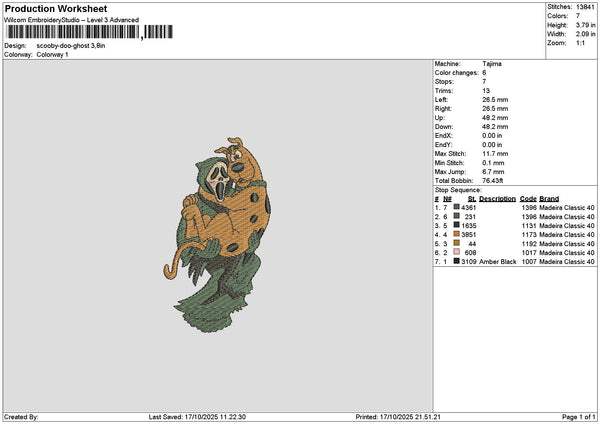Click green swatch for stop 1 (4361 stitches)
The height and width of the screenshot is (424, 600).
(x=457, y=207)
